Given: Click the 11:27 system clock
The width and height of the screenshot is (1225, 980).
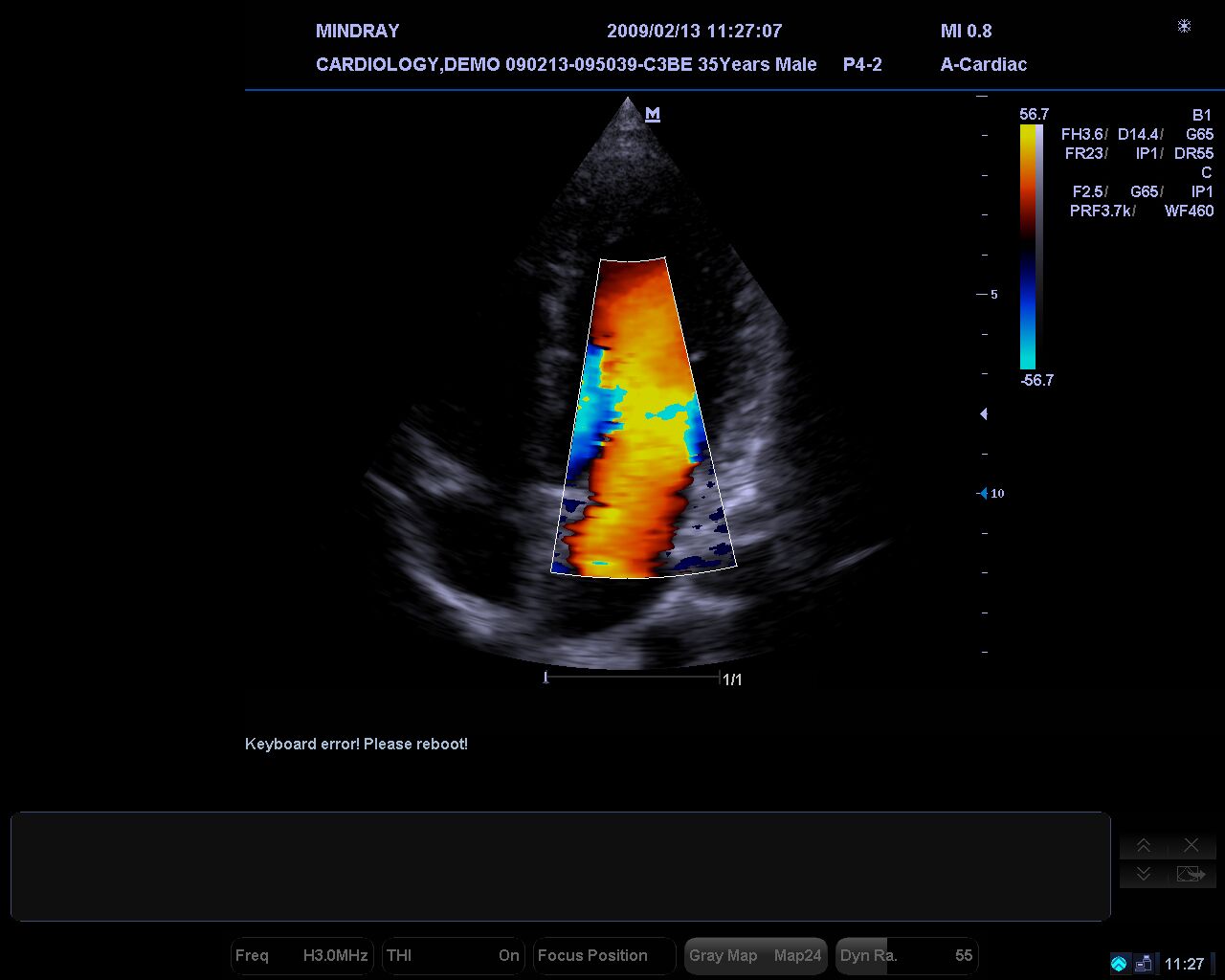Looking at the screenshot, I should pos(1185,964).
